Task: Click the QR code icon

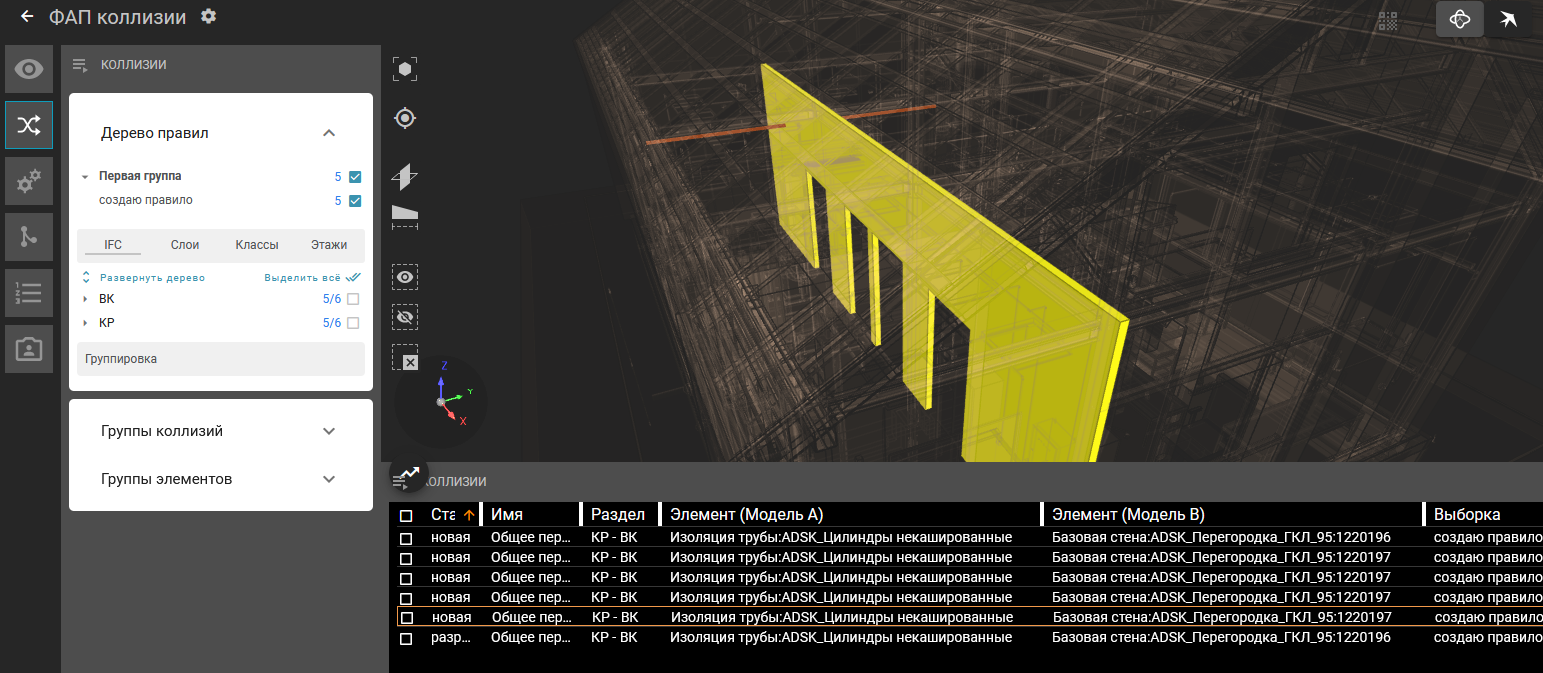Action: (1388, 20)
